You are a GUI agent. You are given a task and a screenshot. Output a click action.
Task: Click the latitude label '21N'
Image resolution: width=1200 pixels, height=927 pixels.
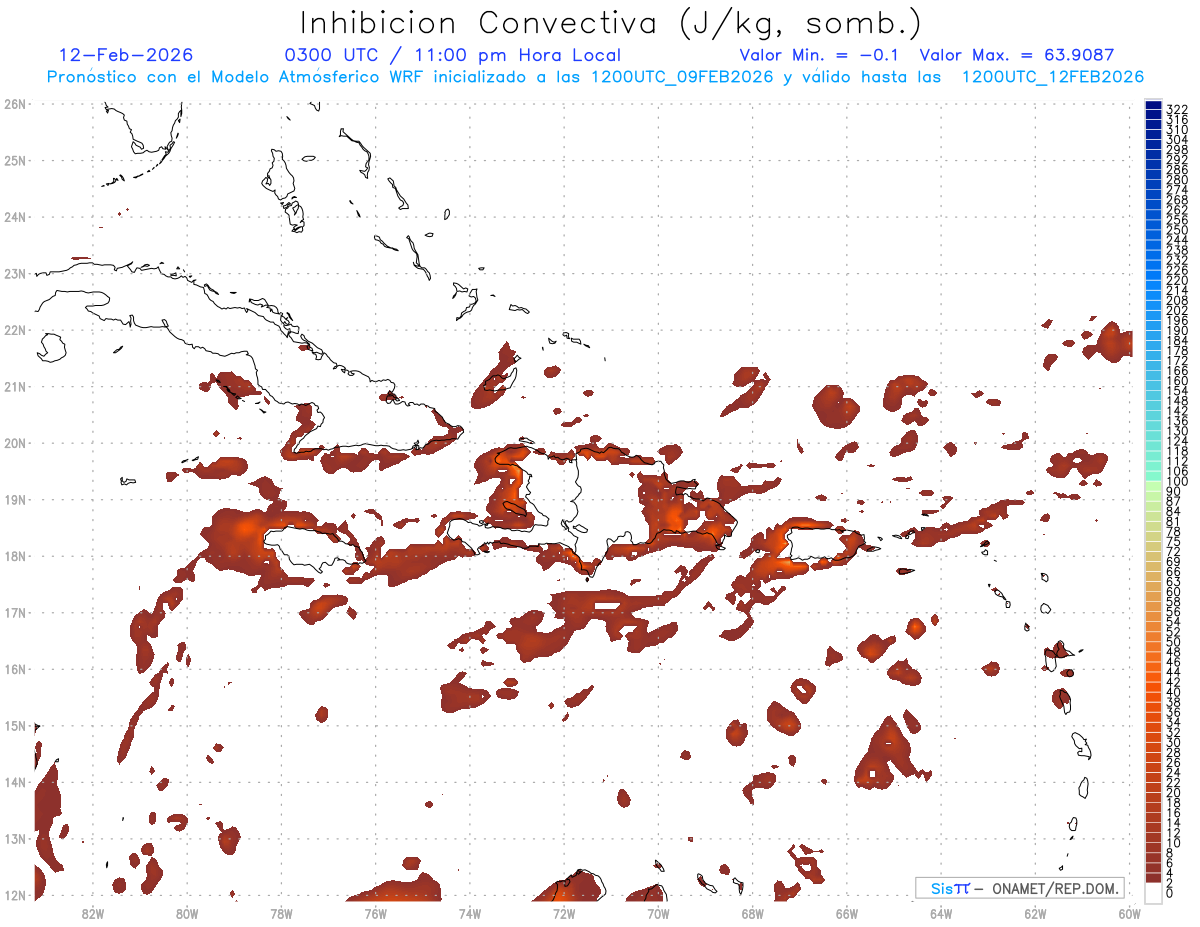point(15,386)
